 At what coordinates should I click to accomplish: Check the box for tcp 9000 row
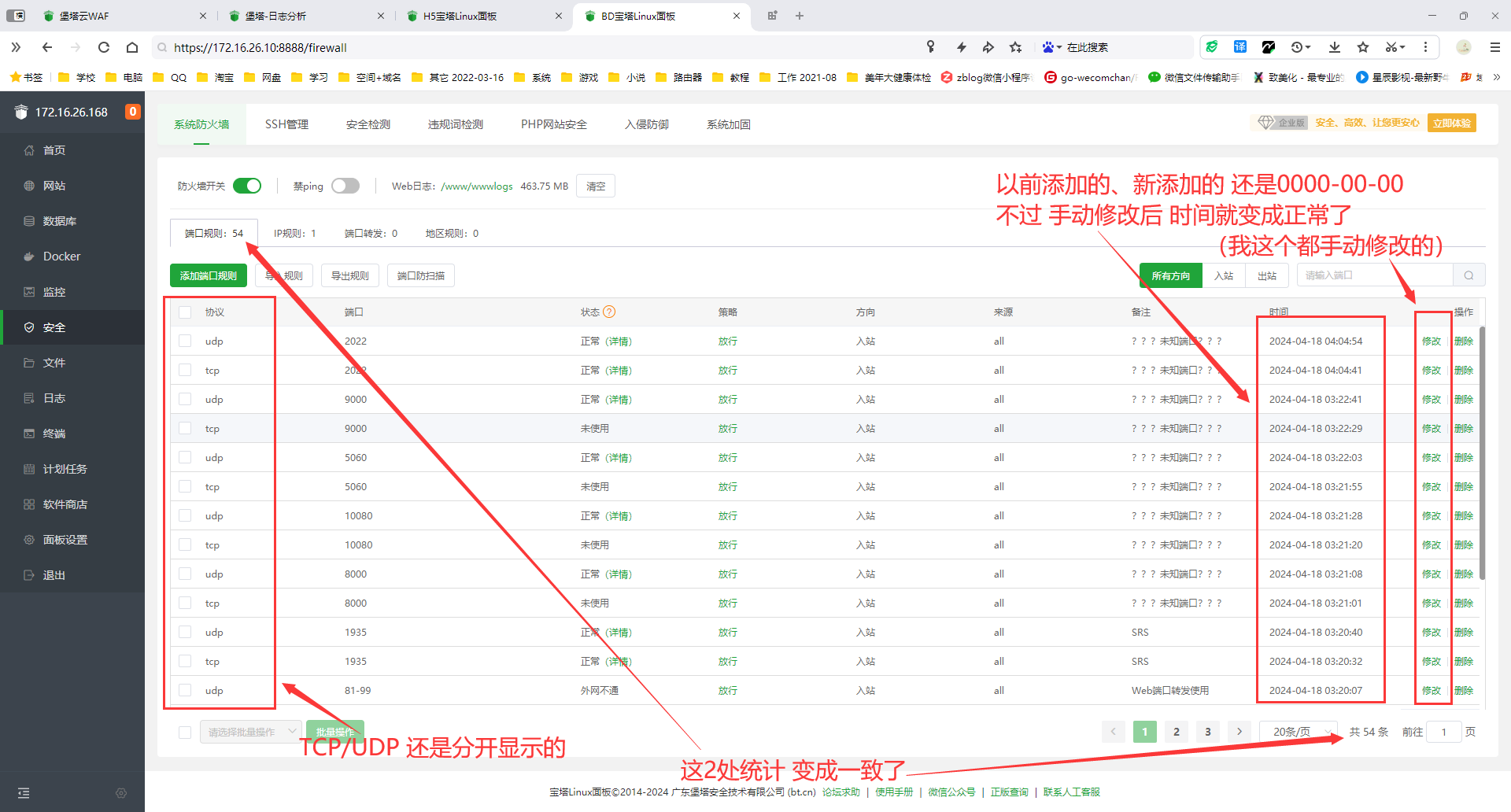[x=185, y=428]
